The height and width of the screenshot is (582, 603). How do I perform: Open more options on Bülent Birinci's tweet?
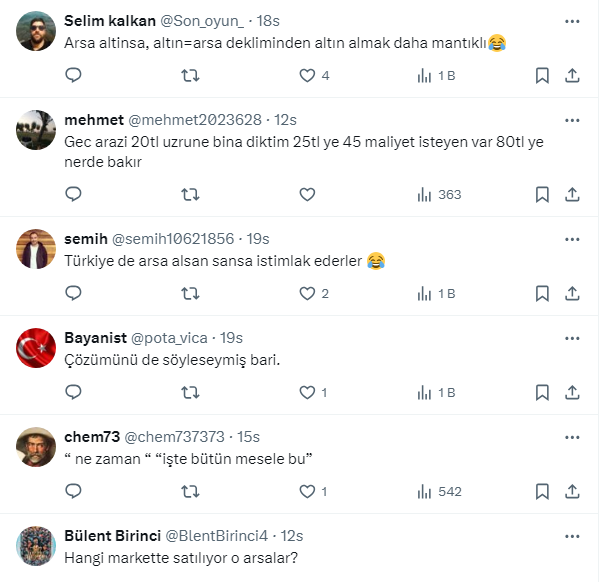[571, 536]
